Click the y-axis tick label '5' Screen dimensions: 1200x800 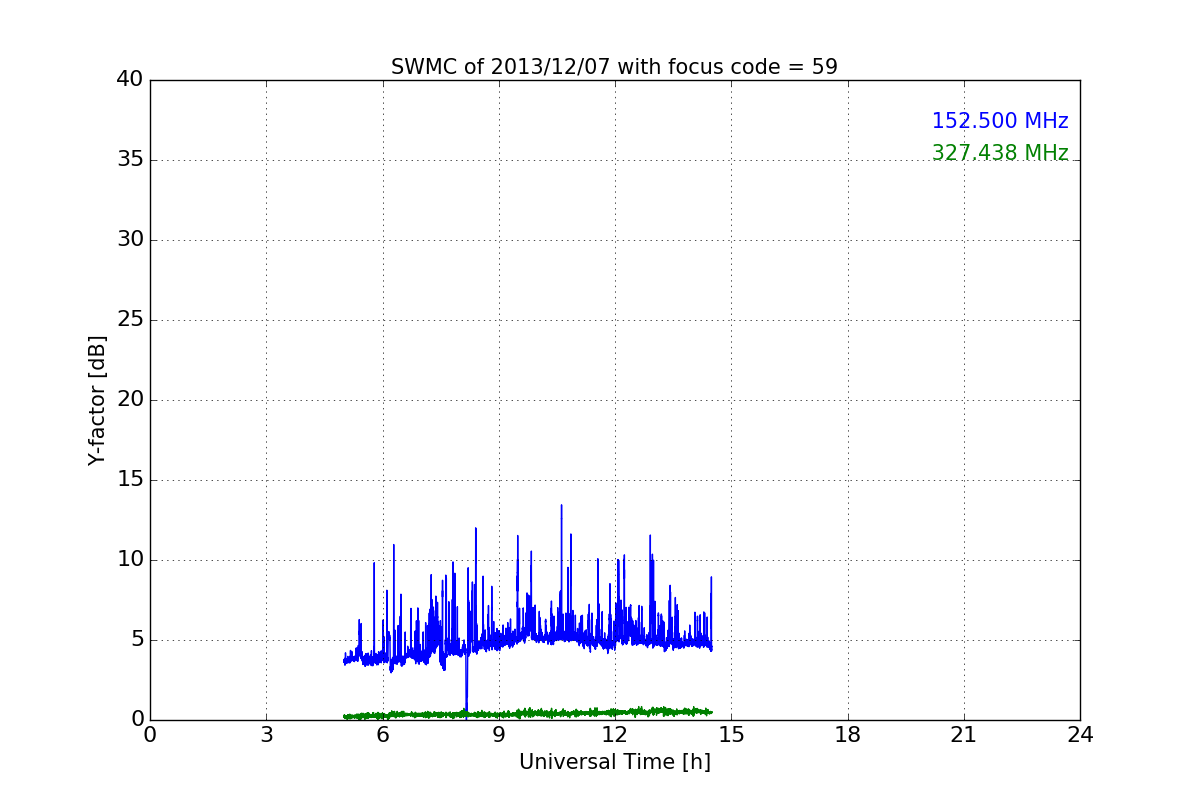136,640
